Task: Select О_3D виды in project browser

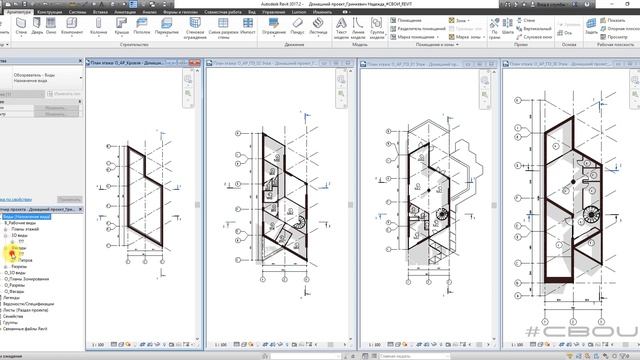Action: point(15,273)
